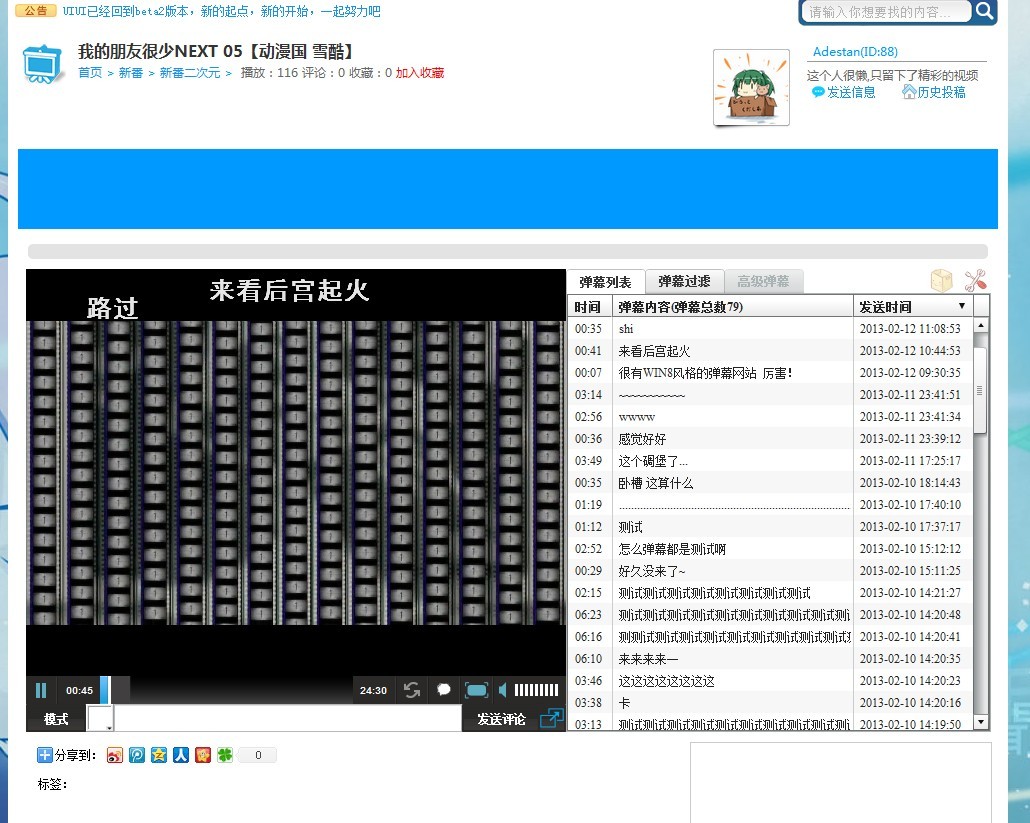Sort by 弹幕内容 column header
Screen dimensions: 1030x823
pyautogui.click(x=732, y=307)
